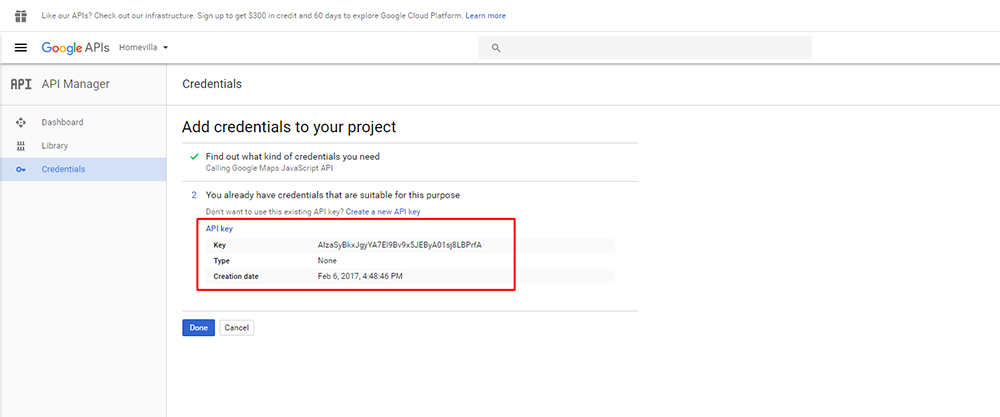Image resolution: width=1000 pixels, height=417 pixels.
Task: Click Create a new API key link
Action: pyautogui.click(x=383, y=212)
